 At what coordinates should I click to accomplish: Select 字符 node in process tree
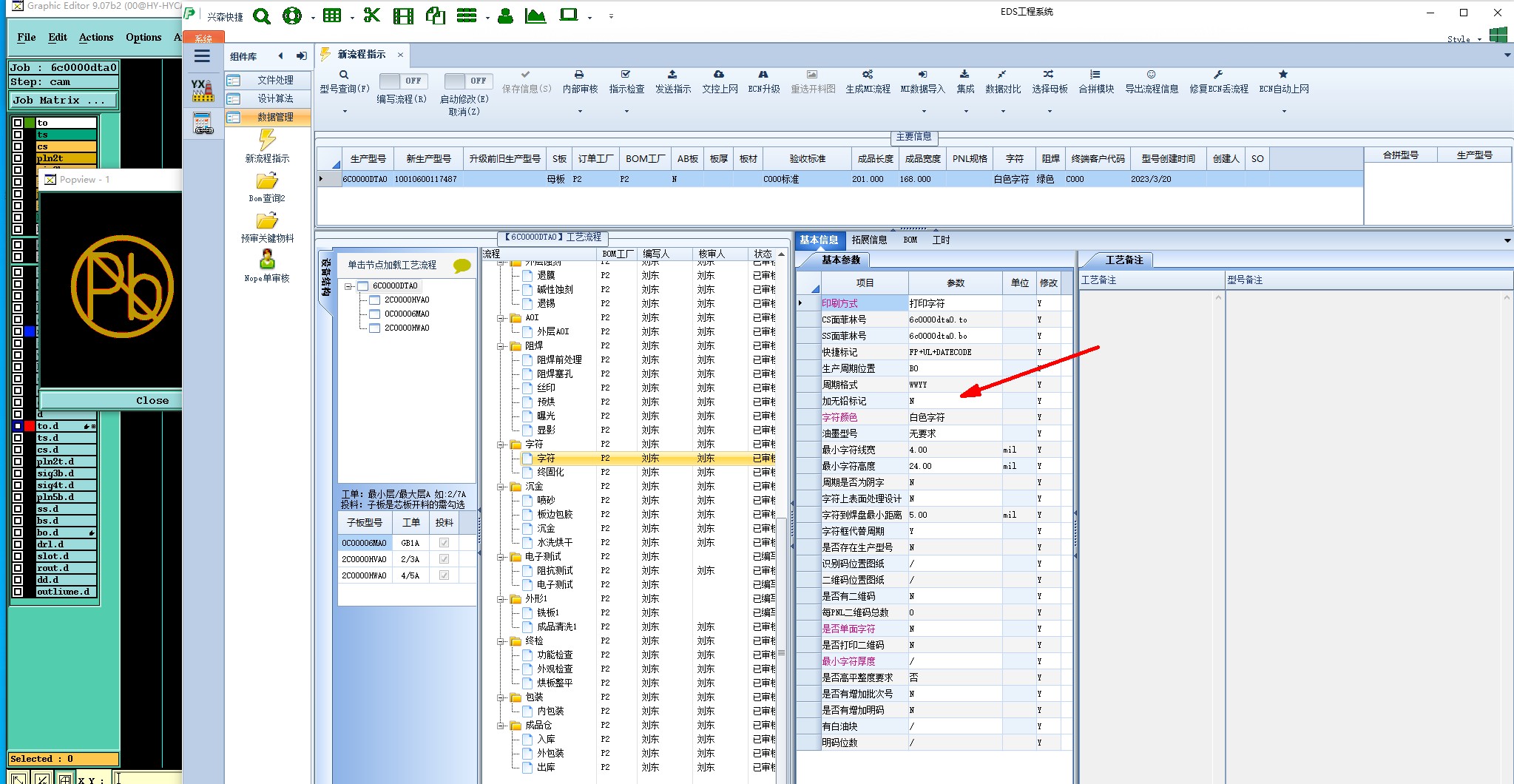(546, 459)
